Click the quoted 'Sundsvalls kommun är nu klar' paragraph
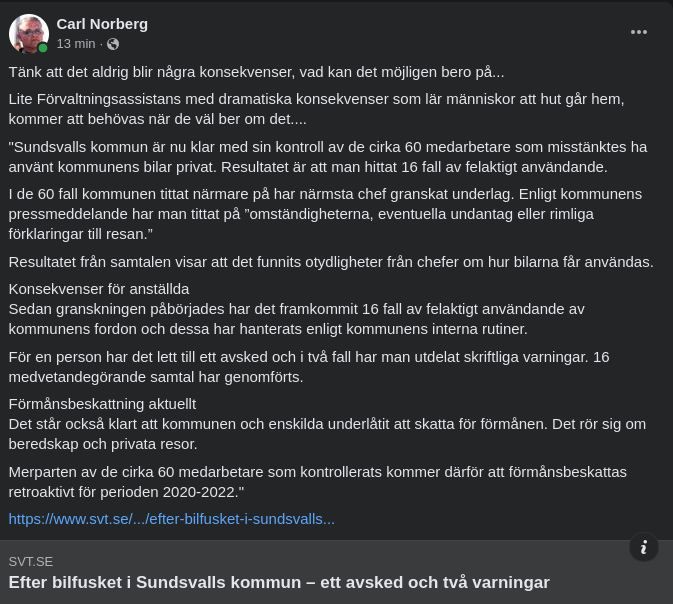The image size is (673, 604). 327,156
